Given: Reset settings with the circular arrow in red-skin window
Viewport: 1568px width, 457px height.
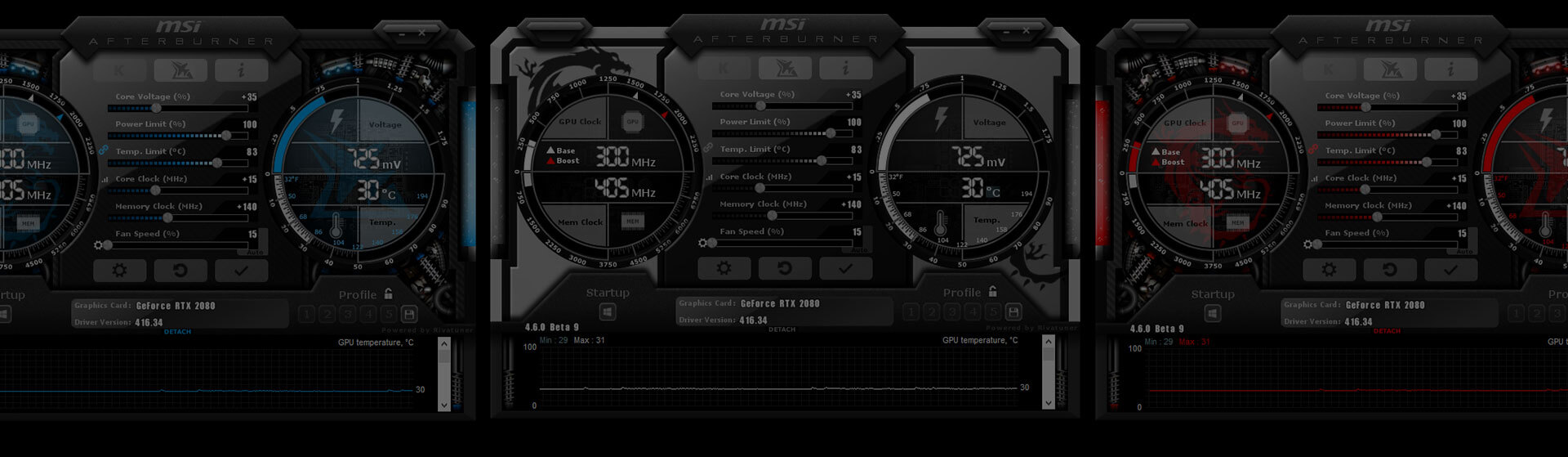Looking at the screenshot, I should tap(1390, 270).
